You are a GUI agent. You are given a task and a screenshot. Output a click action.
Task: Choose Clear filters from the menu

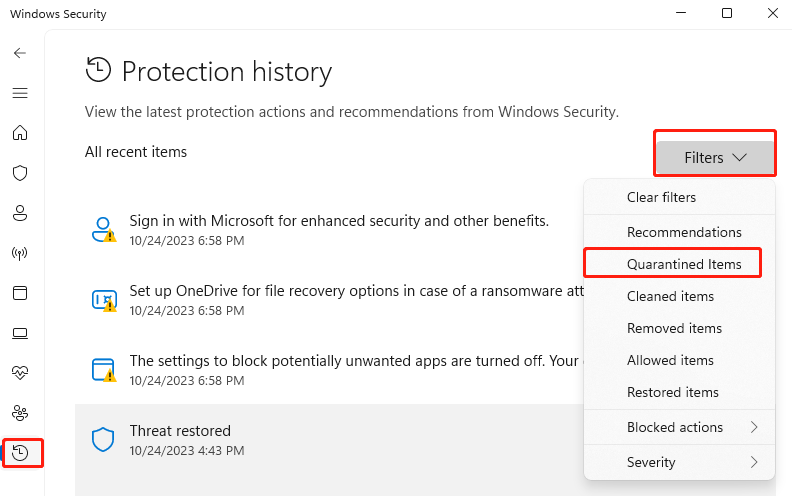[x=661, y=197]
